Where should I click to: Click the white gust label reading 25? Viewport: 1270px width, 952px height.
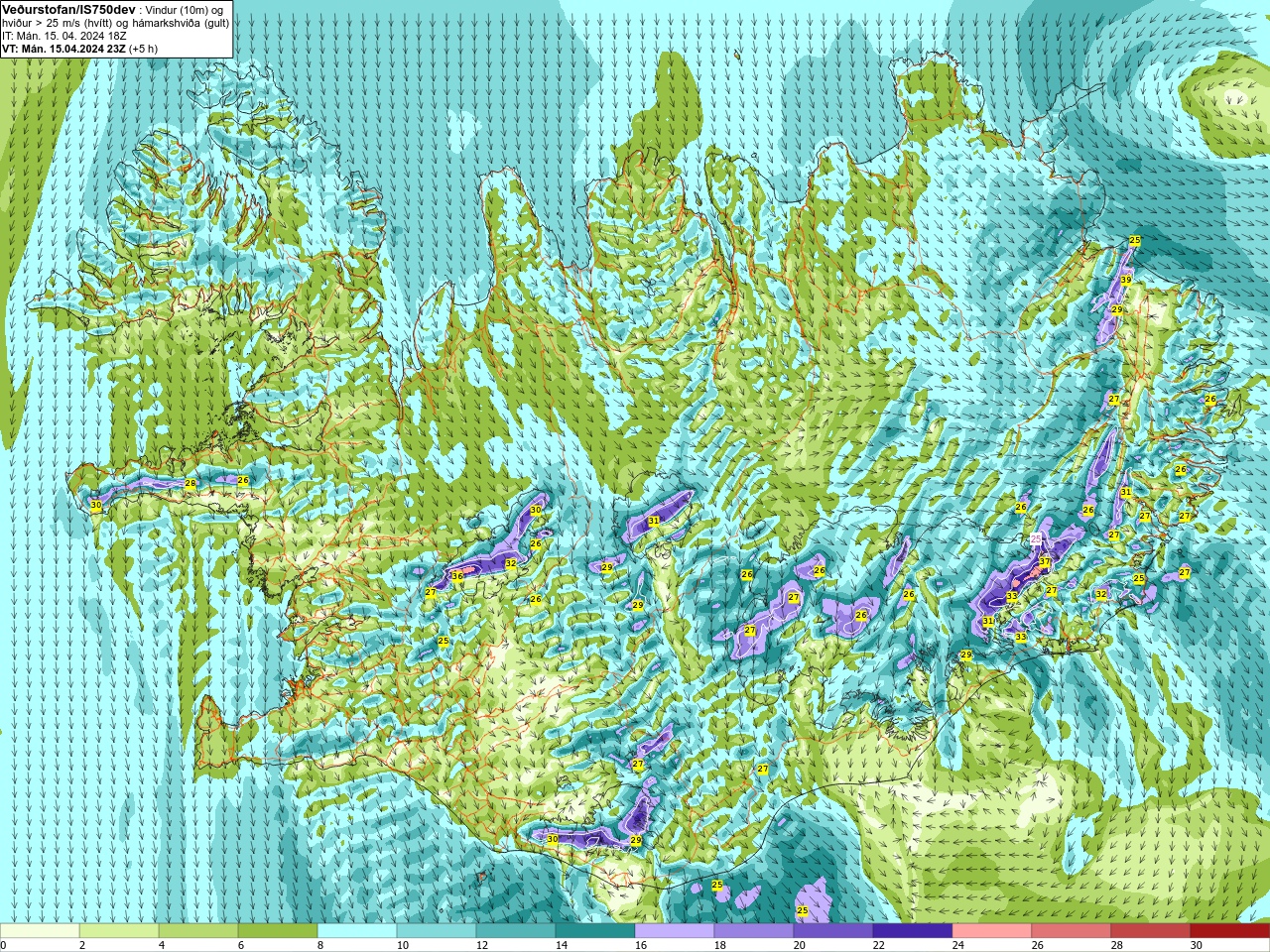tap(1036, 537)
